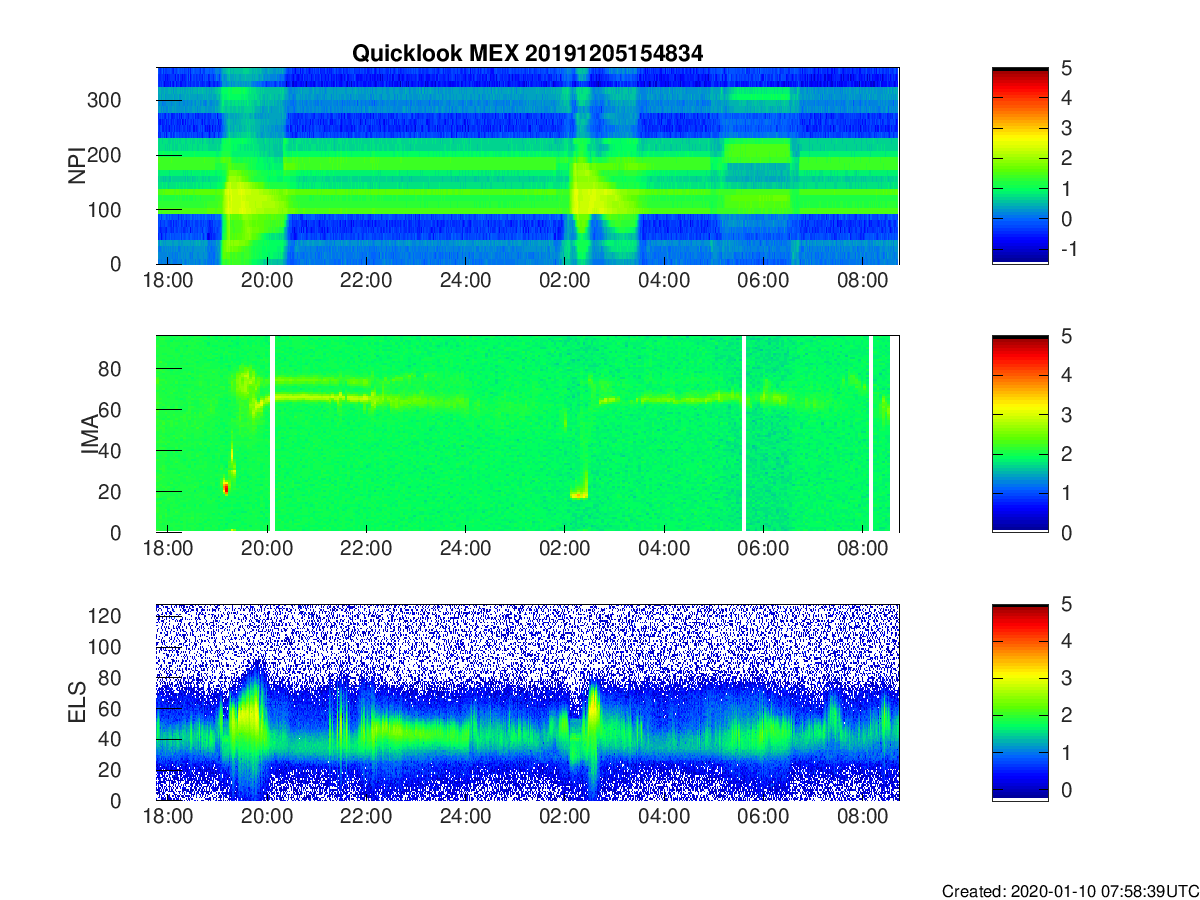Click '08:00' under the NPI panel
The height and width of the screenshot is (900, 1200).
[x=862, y=281]
